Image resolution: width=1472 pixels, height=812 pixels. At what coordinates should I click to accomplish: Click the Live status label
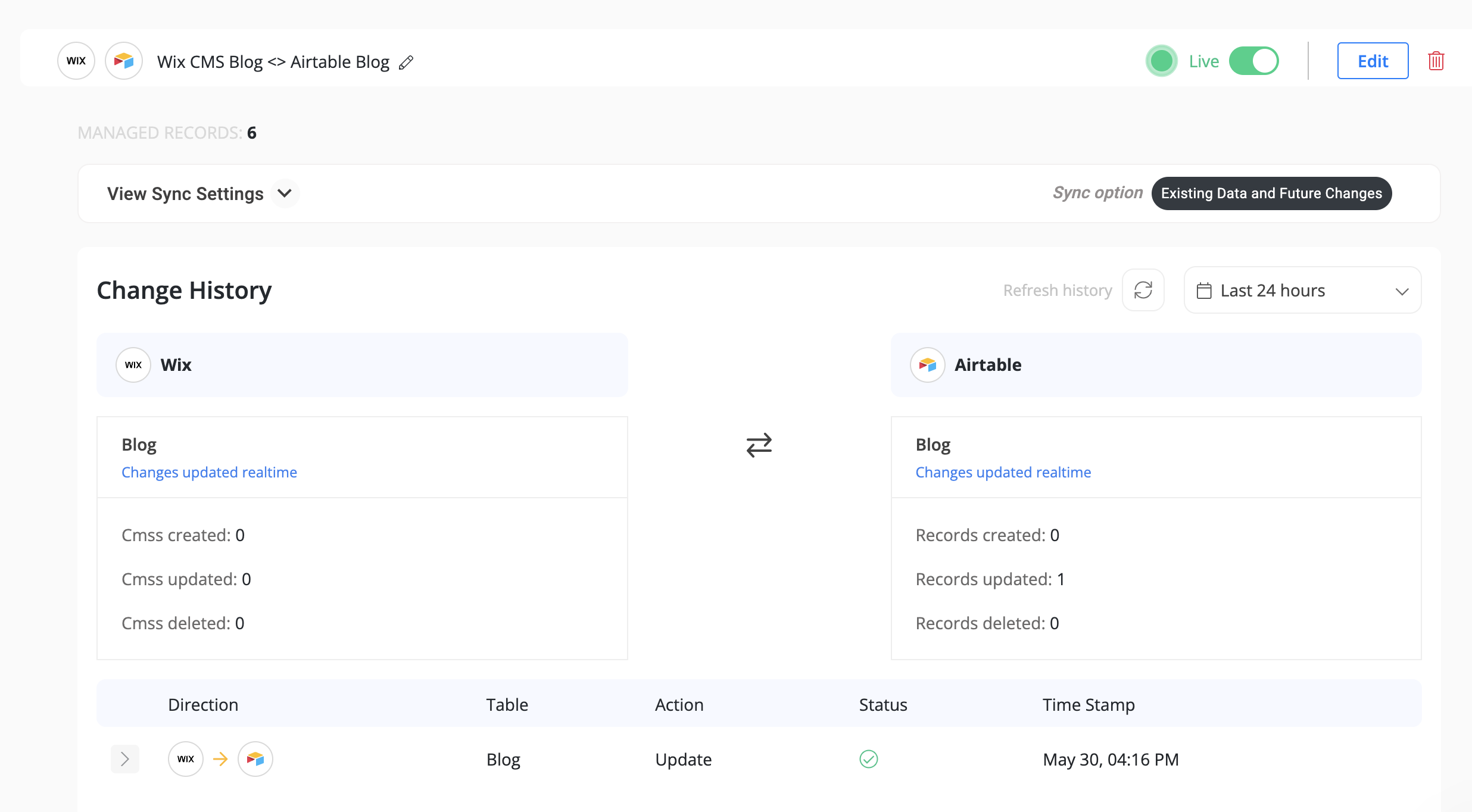(x=1204, y=61)
